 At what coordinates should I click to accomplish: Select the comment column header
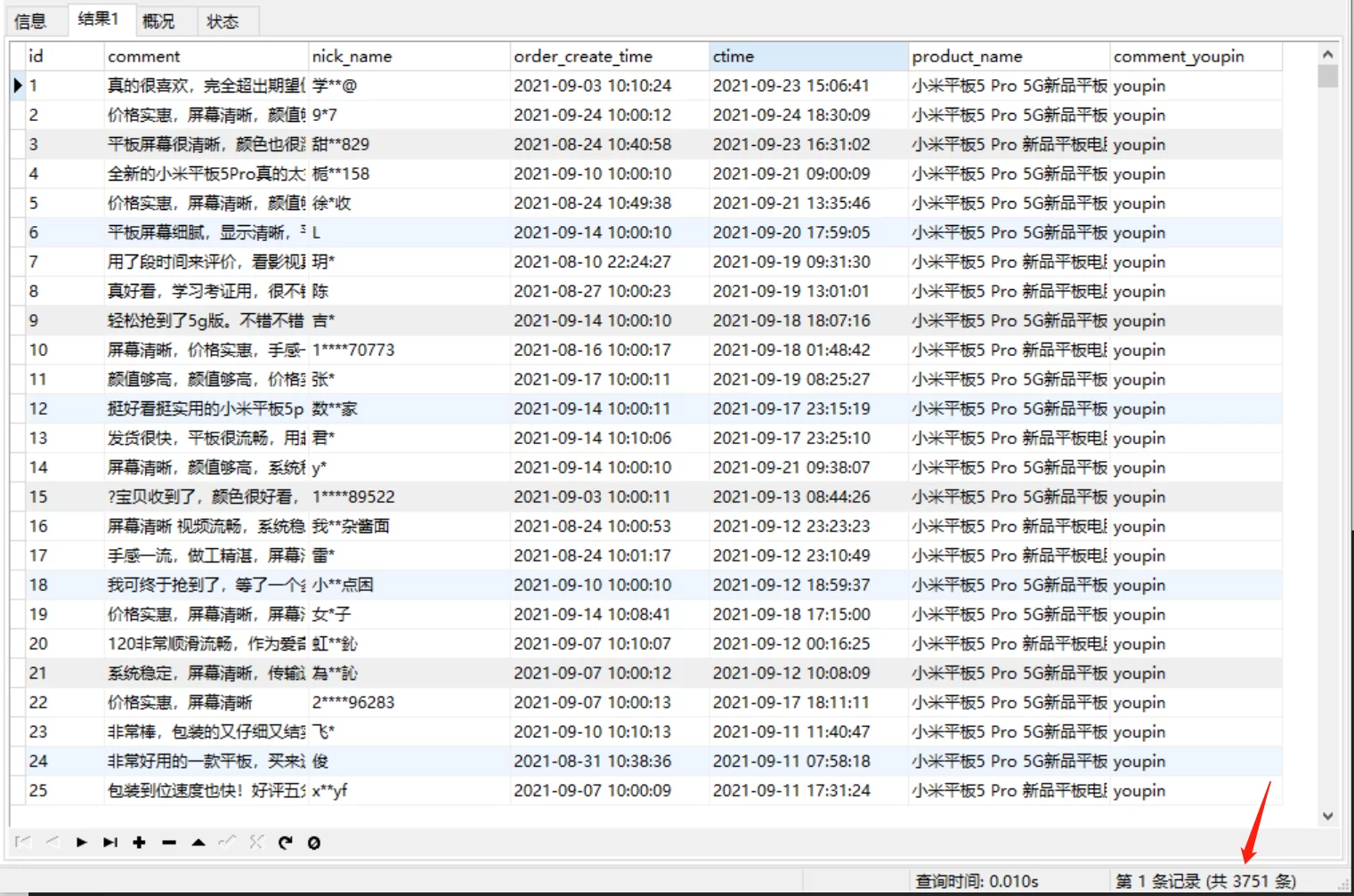(207, 56)
